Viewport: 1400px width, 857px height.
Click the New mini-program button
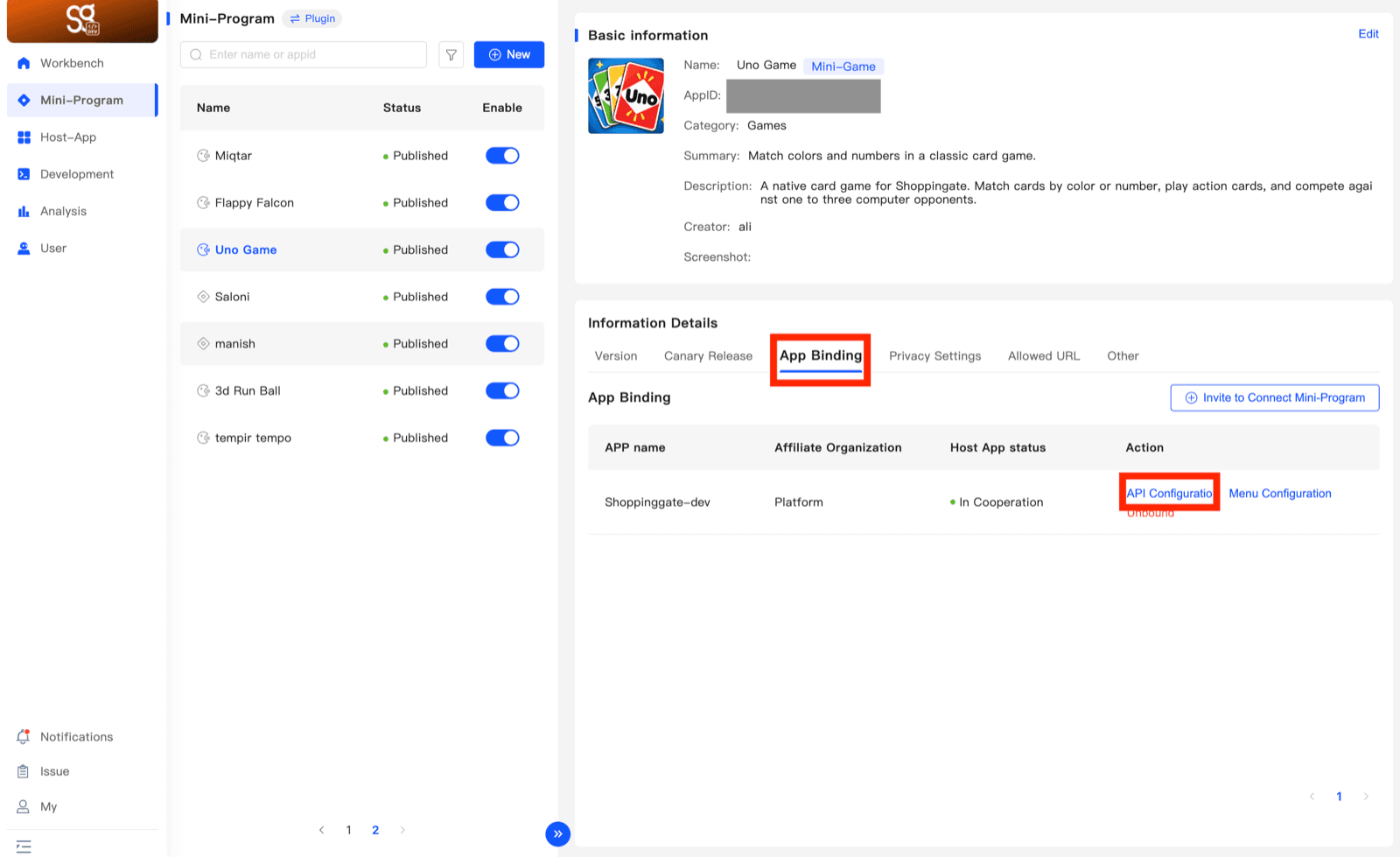pyautogui.click(x=509, y=54)
